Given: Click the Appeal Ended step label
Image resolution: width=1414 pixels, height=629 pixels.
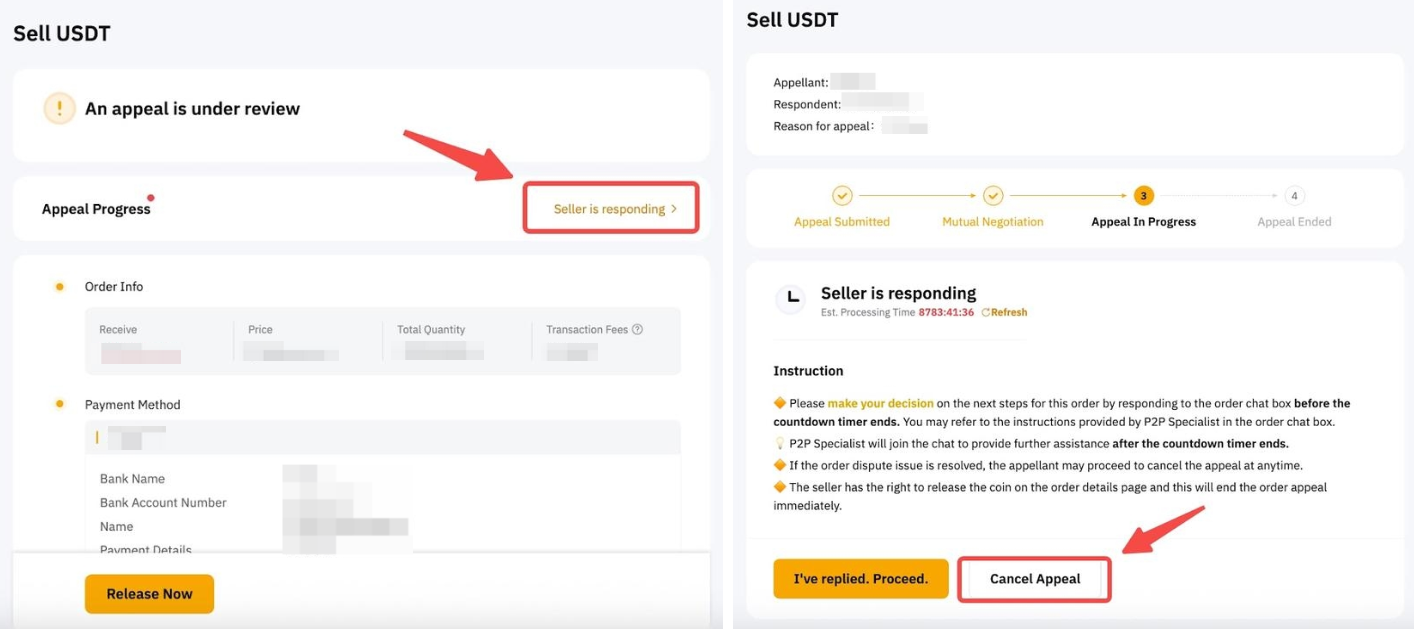Looking at the screenshot, I should [1294, 222].
